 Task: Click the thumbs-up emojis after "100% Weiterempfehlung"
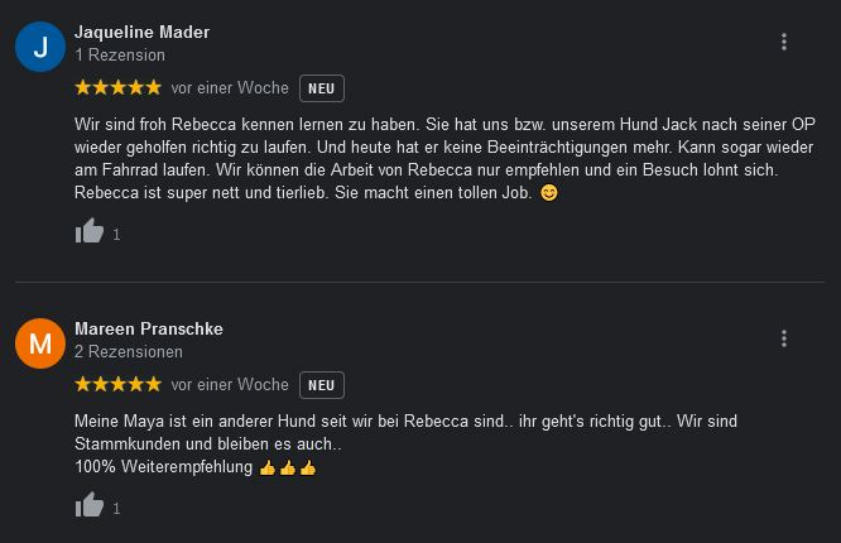[x=287, y=468]
